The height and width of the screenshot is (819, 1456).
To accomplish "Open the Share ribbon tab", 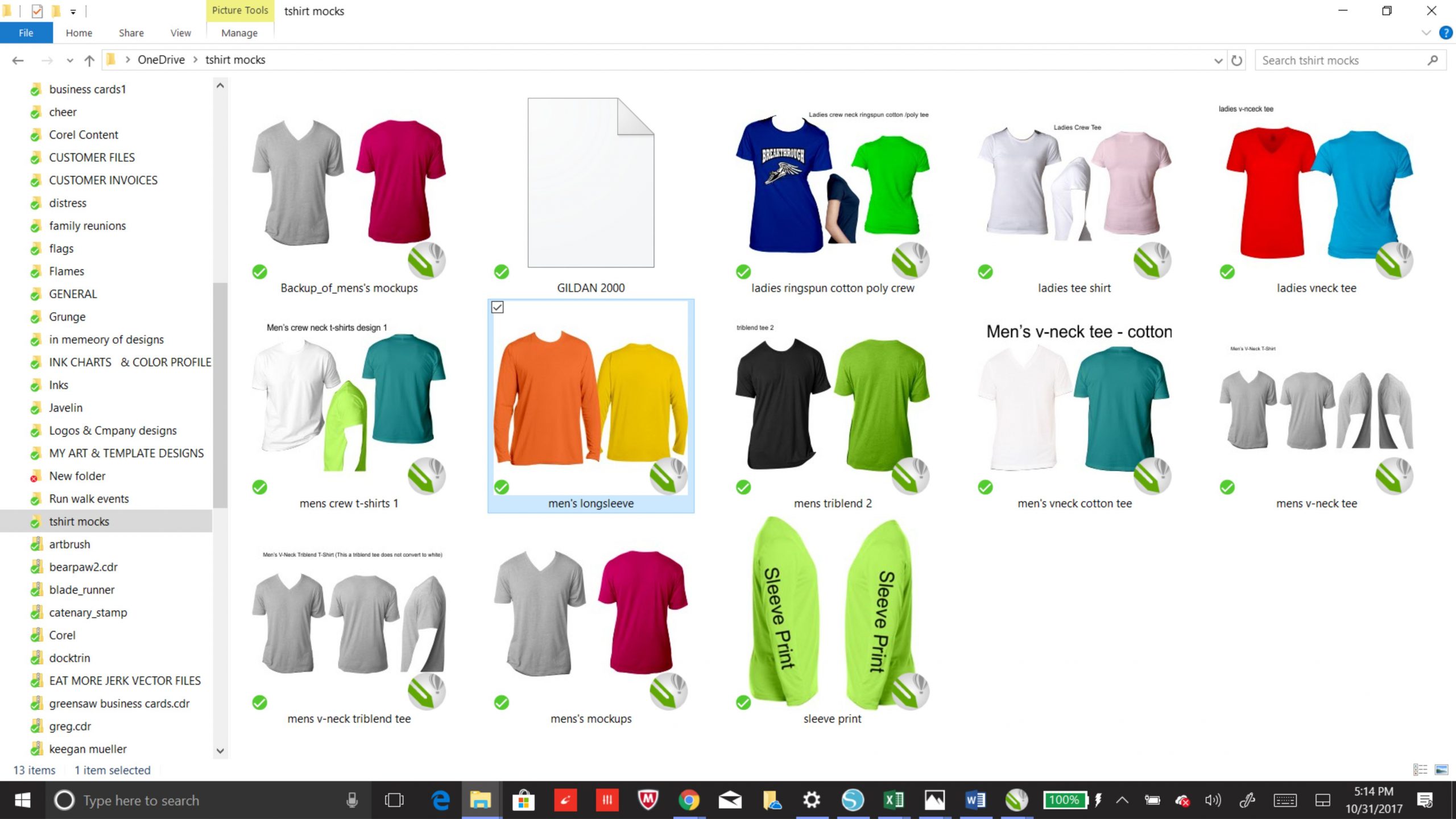I will (x=131, y=33).
